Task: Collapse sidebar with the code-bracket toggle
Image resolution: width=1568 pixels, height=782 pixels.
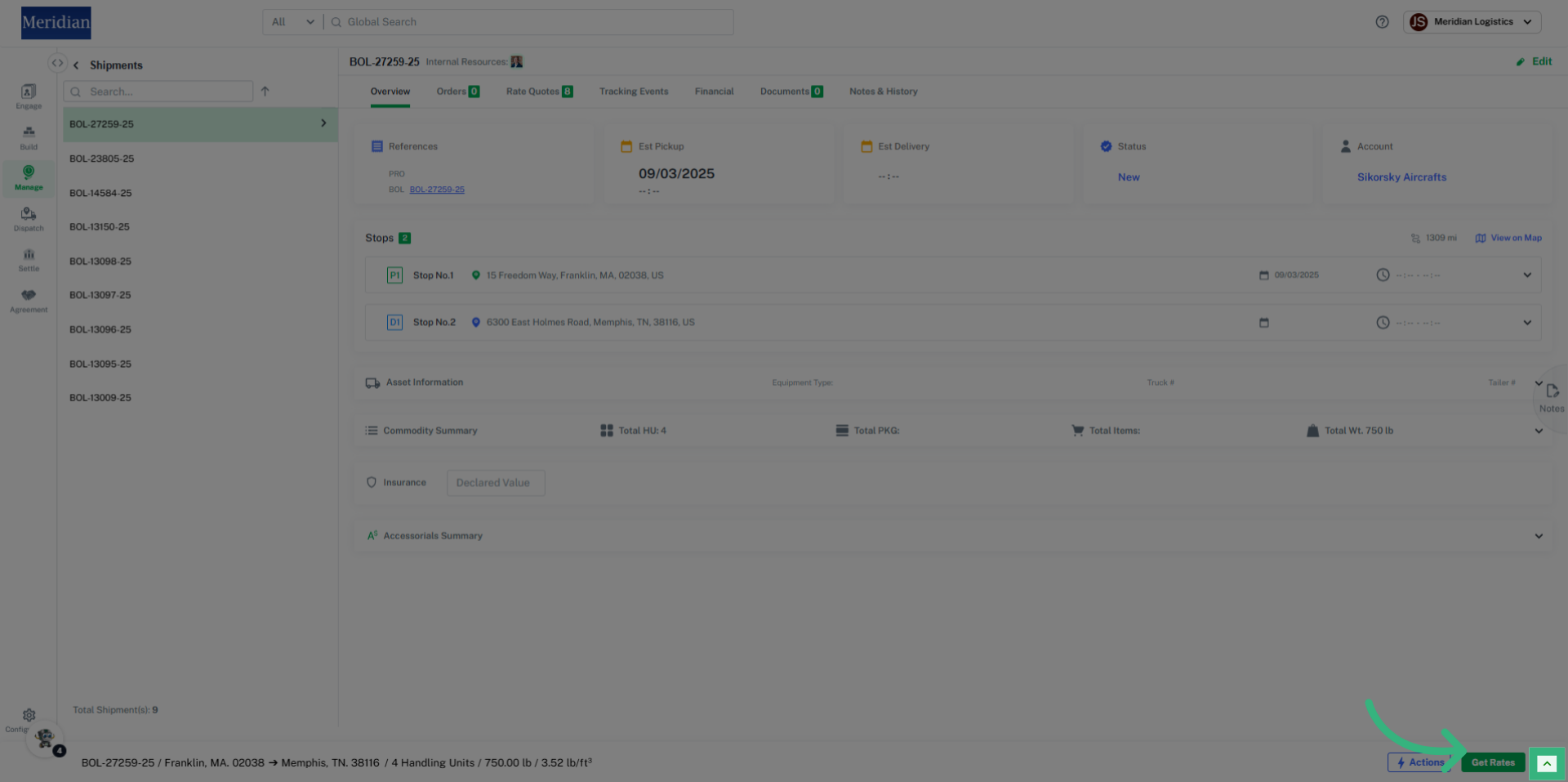Action: point(57,63)
